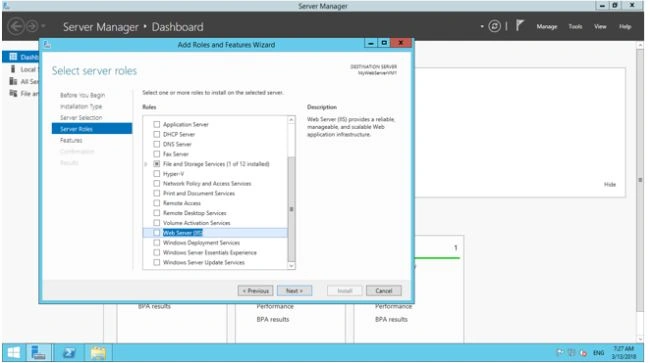Screen dimensions: 650x363
Task: Refresh the Server Manager dashboard
Action: click(x=494, y=26)
